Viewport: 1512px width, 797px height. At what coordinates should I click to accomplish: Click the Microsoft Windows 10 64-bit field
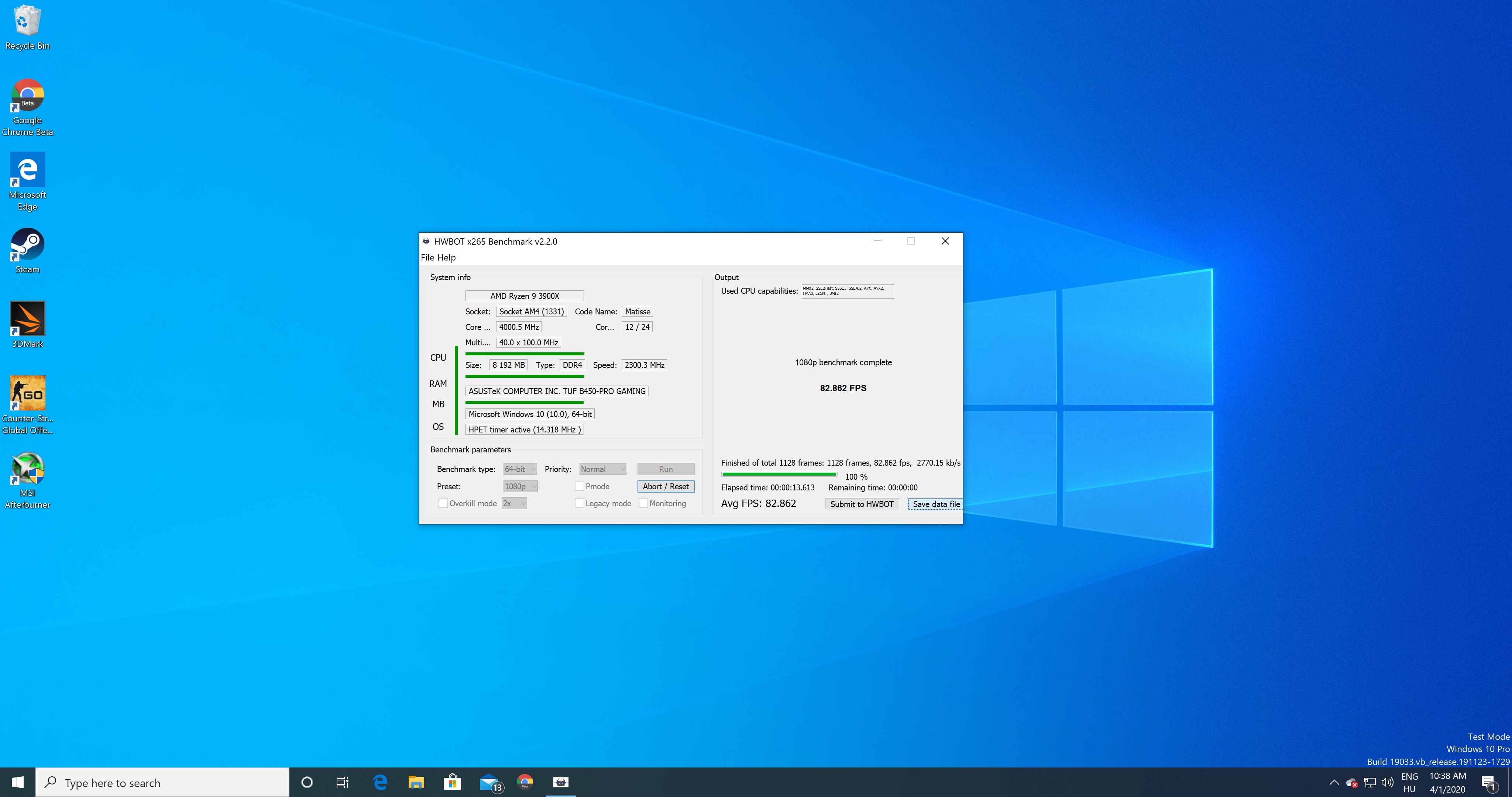(x=529, y=414)
